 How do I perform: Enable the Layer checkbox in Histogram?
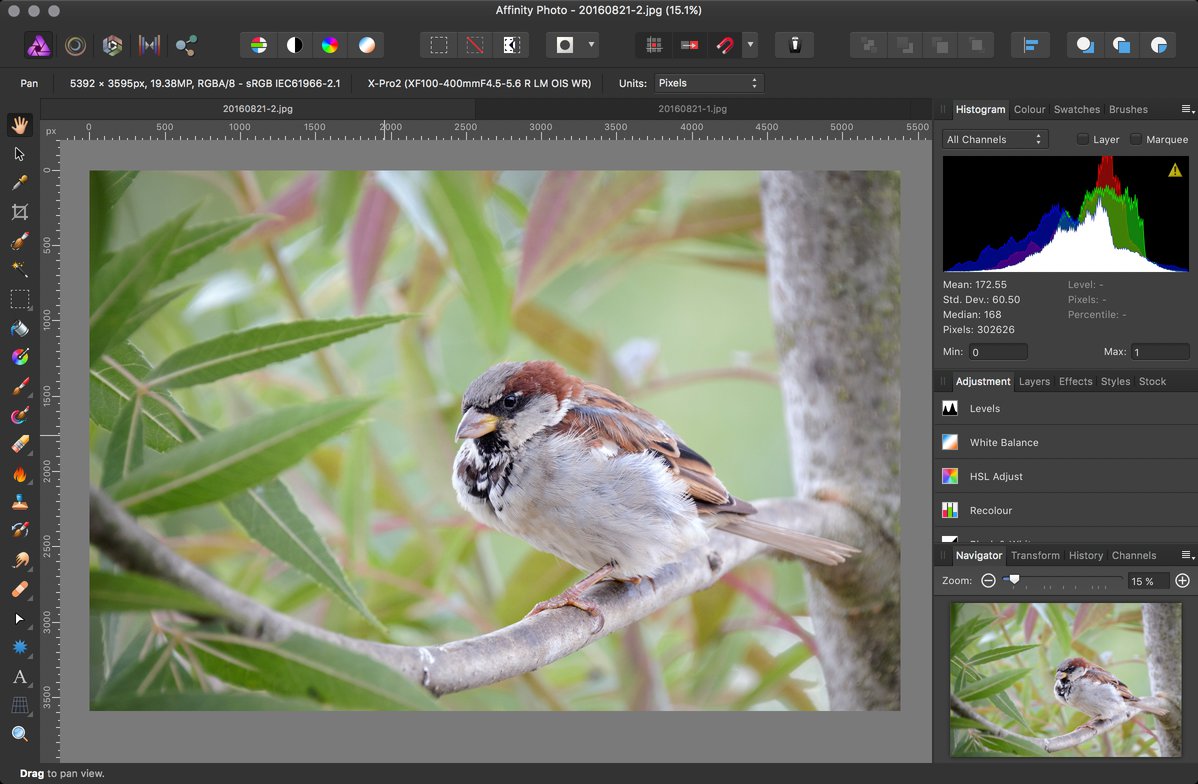coord(1083,139)
